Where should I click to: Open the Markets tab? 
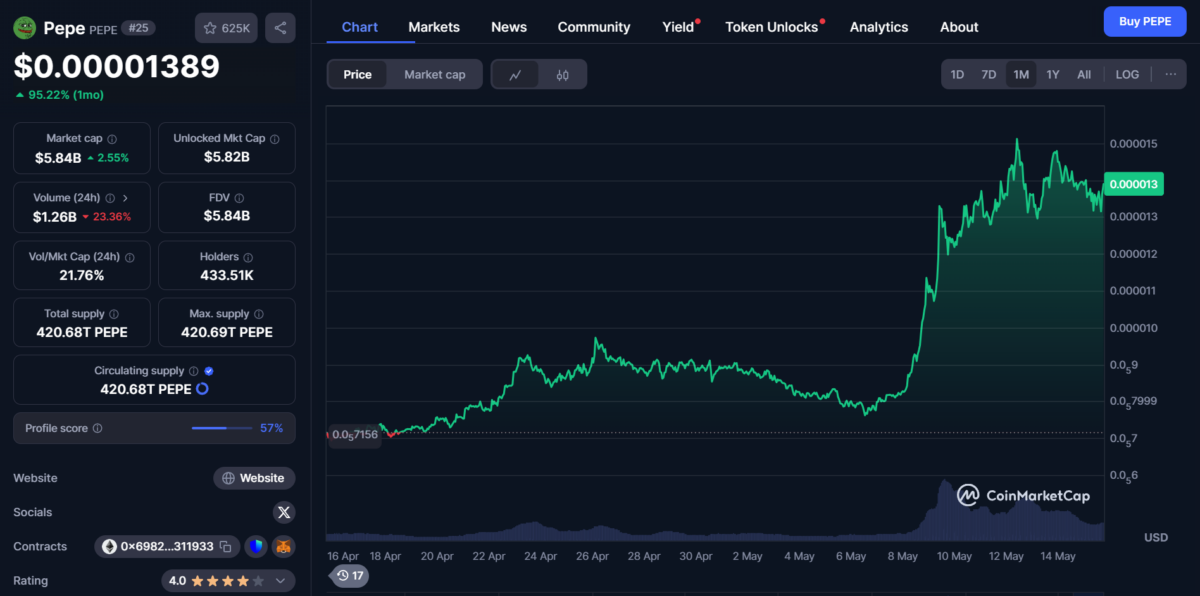point(434,27)
